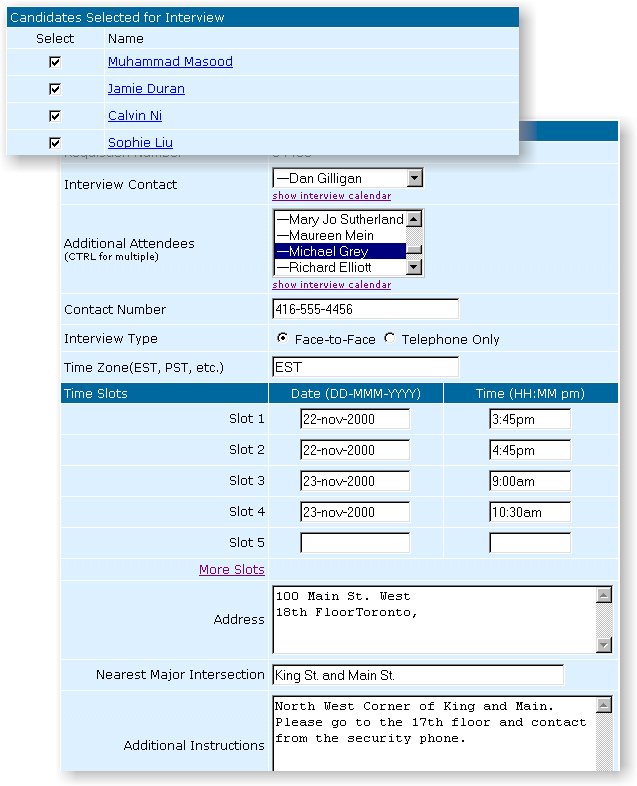The image size is (637, 786).
Task: Show interview calendar under Additional Attendees
Action: pyautogui.click(x=332, y=285)
